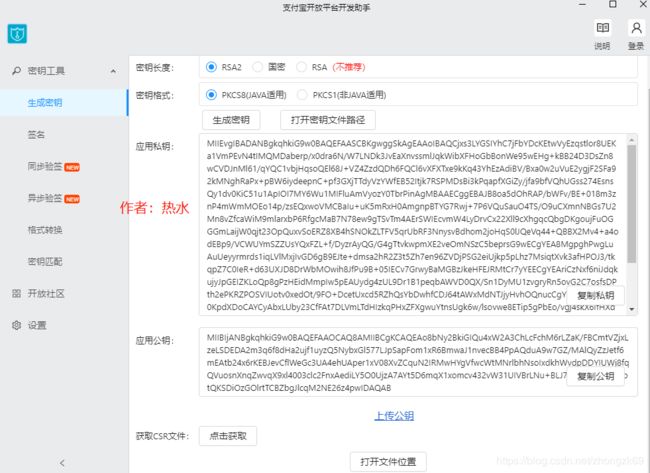Viewport: 650px width, 473px height.
Task: Click the 应用私钥 label
Action: coord(155,147)
